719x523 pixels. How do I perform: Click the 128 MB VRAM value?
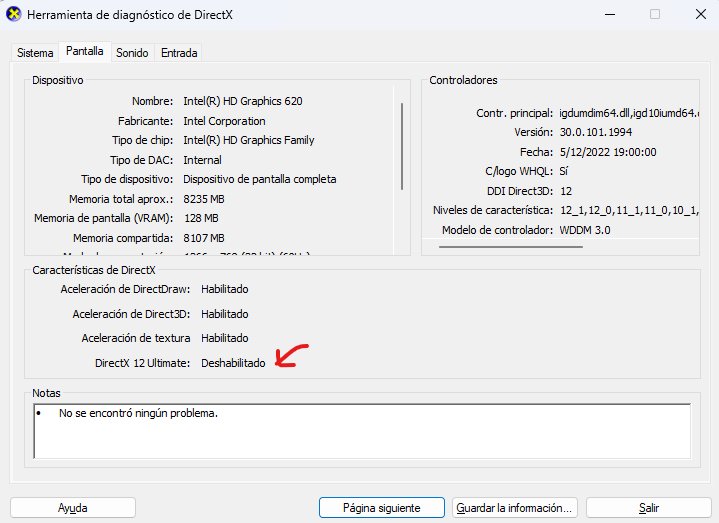201,218
